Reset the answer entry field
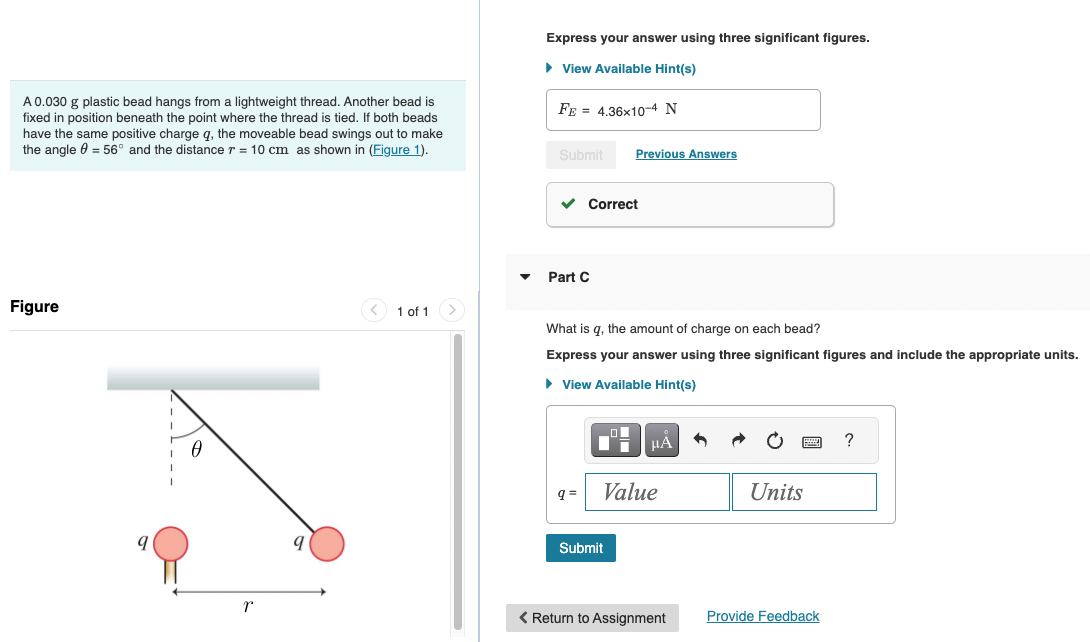The image size is (1090, 642). tap(774, 440)
